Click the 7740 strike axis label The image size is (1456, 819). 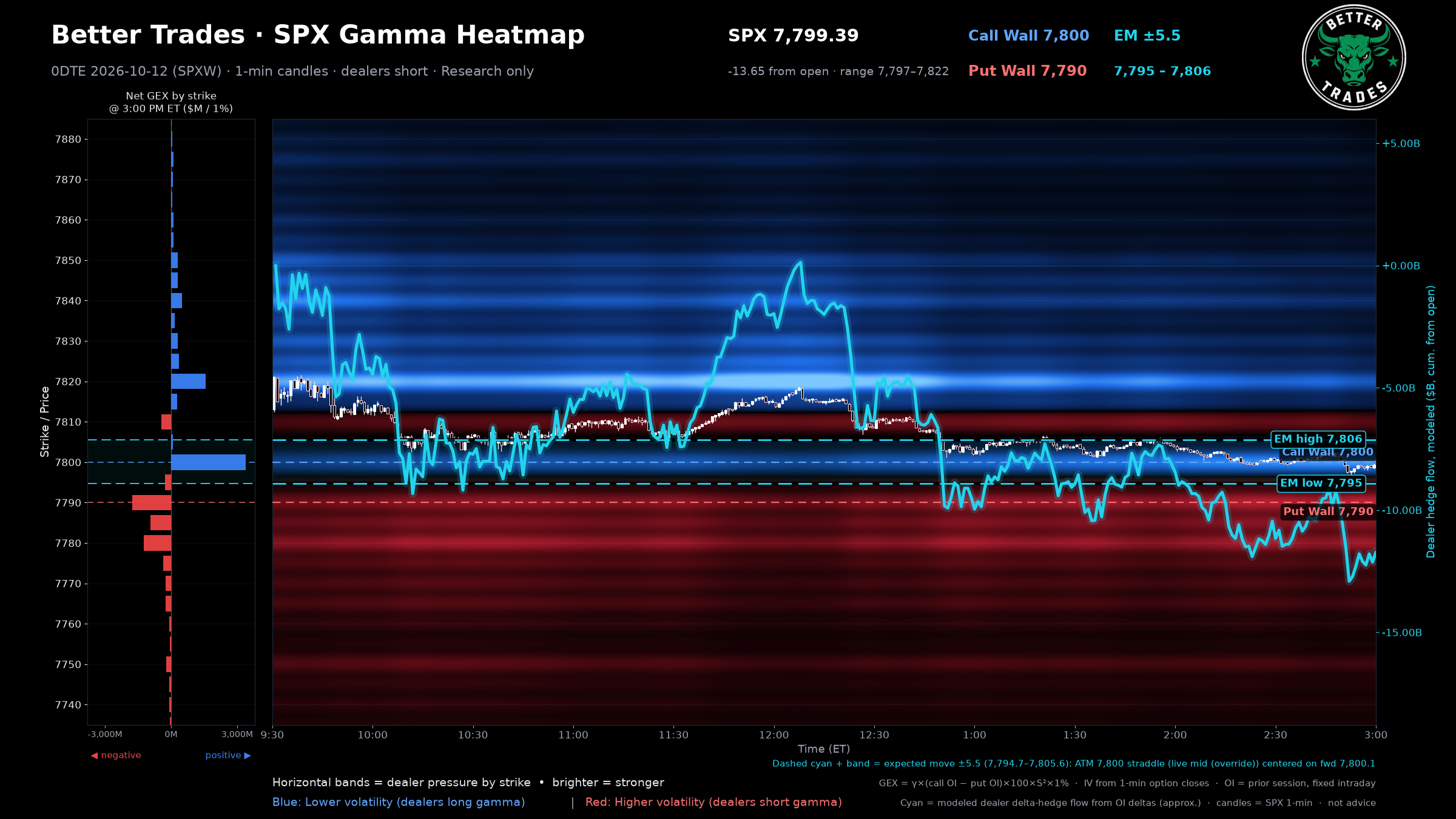tap(68, 705)
